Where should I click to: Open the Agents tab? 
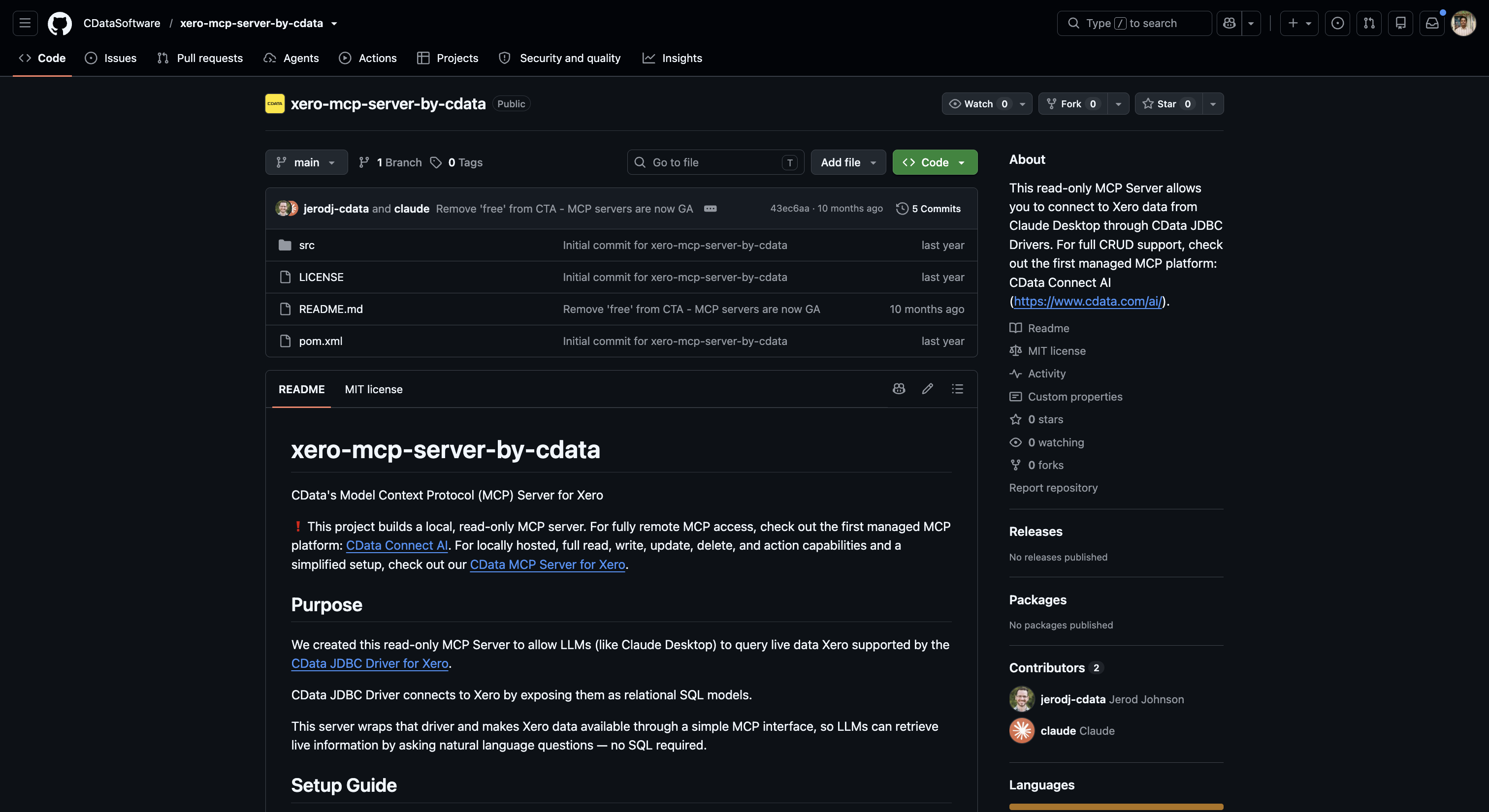tap(291, 58)
